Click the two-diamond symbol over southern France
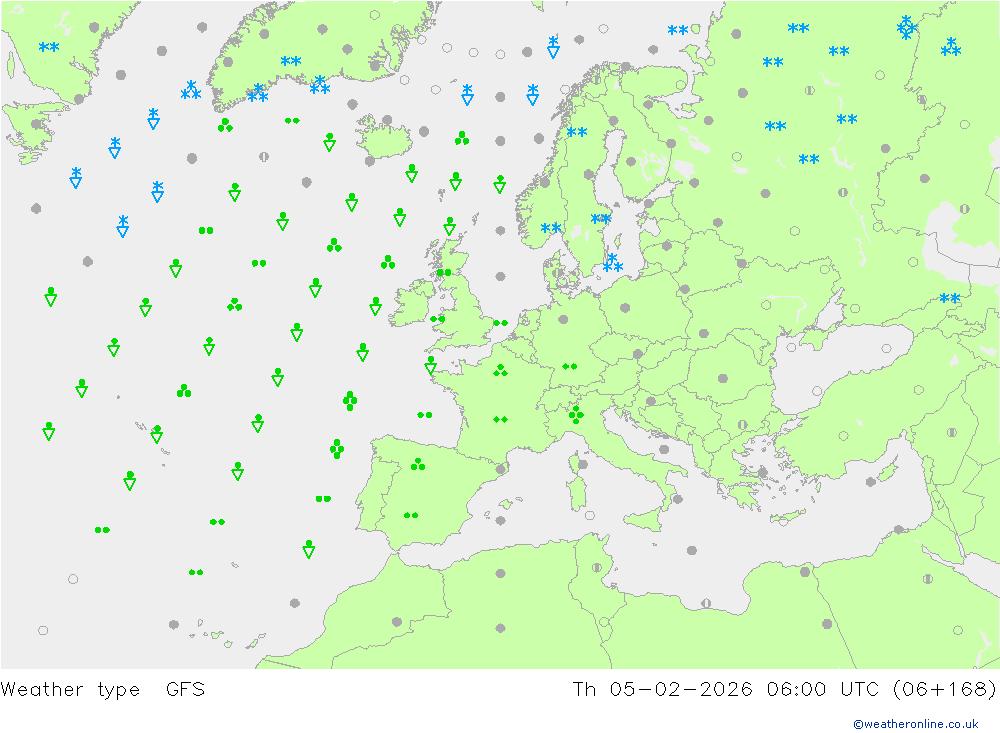Screen dimensions: 1000x733 [501, 420]
